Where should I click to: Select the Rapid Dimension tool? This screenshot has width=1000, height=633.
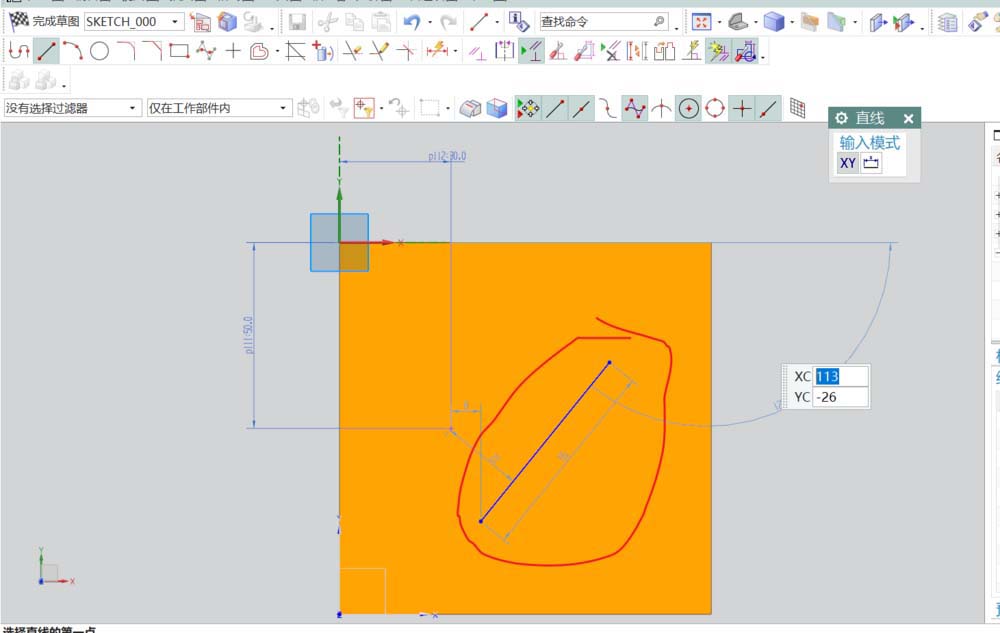pos(437,51)
